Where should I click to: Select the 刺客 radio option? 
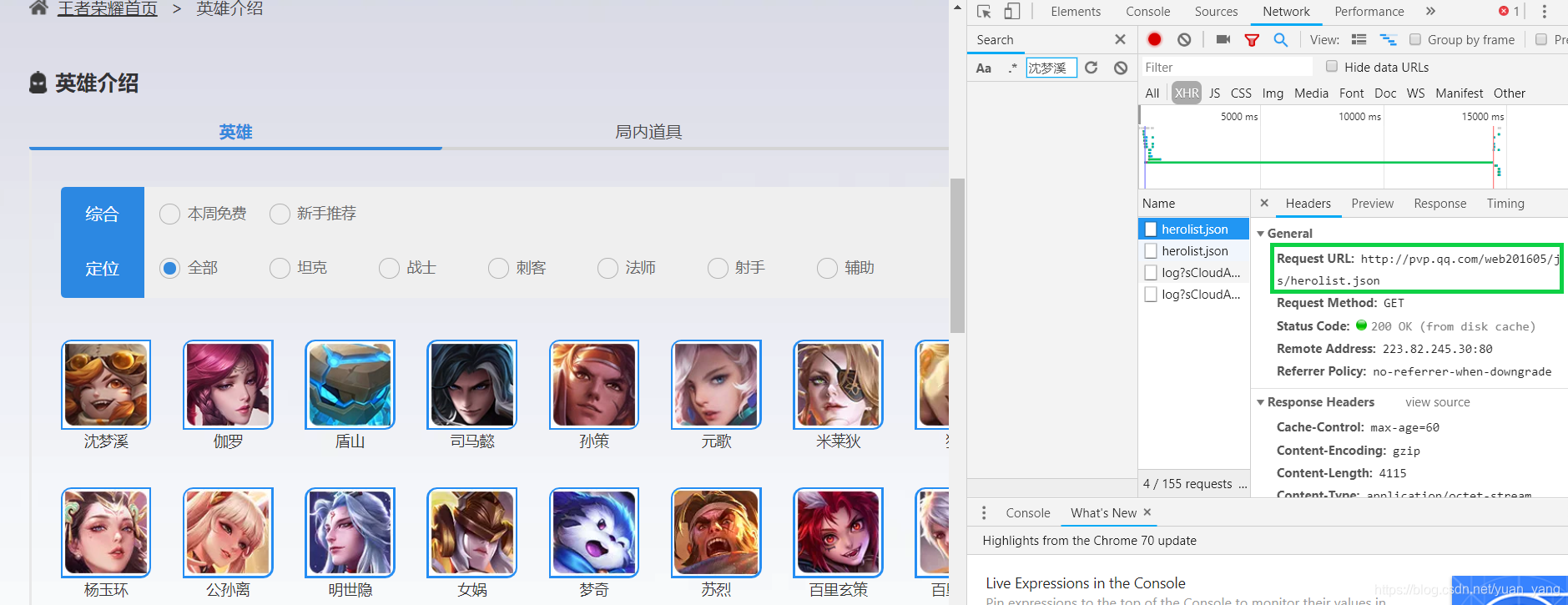click(x=498, y=268)
